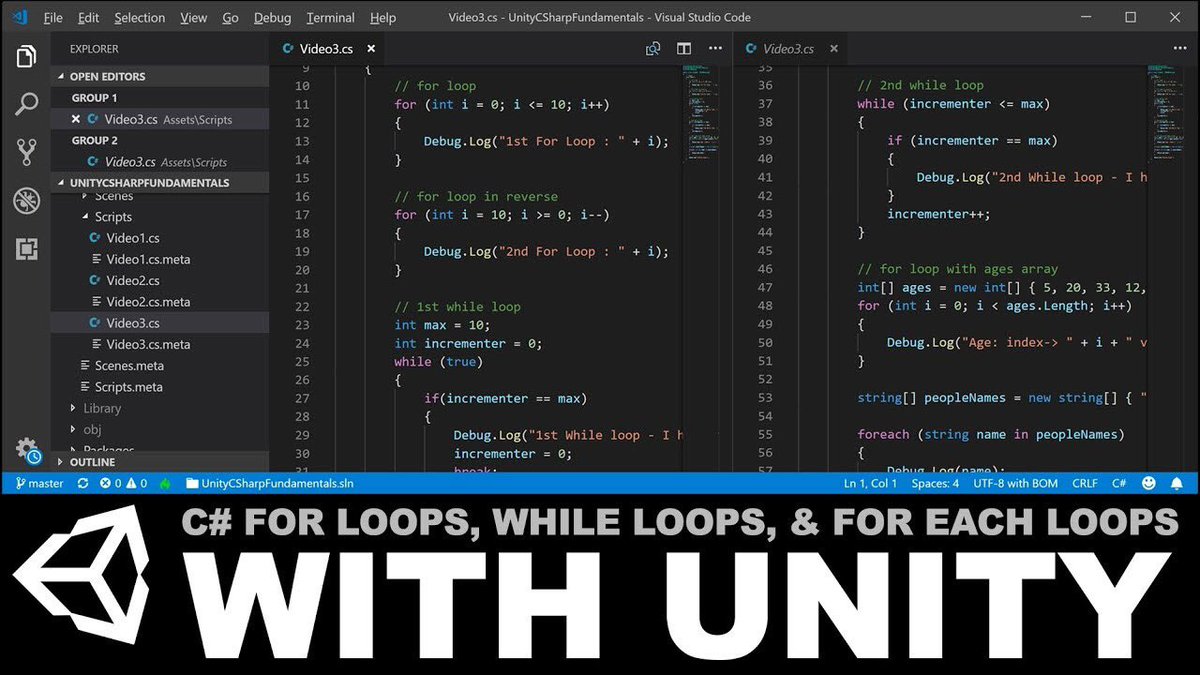This screenshot has height=675, width=1200.
Task: Switch to the second Video3.cs editor tab
Action: click(790, 47)
